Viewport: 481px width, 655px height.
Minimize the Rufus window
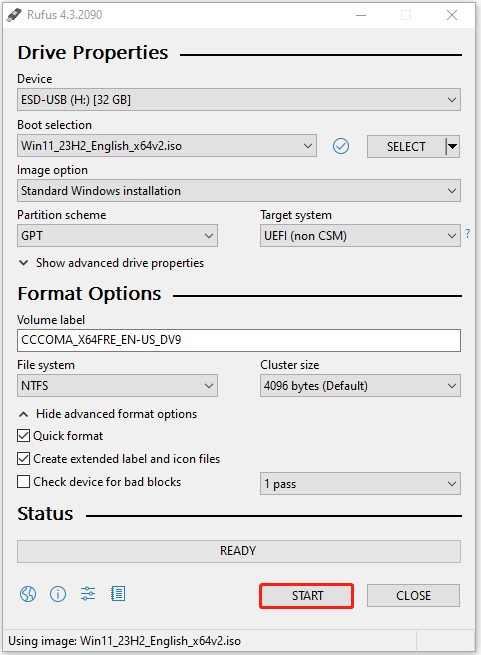[361, 15]
